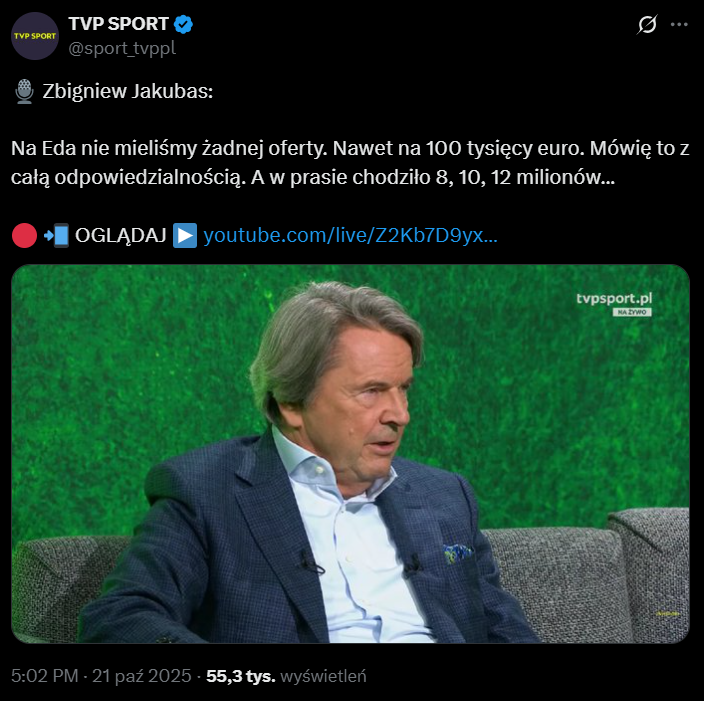The image size is (704, 701).
Task: Click the 5:02 PM timestamp
Action: 45,676
